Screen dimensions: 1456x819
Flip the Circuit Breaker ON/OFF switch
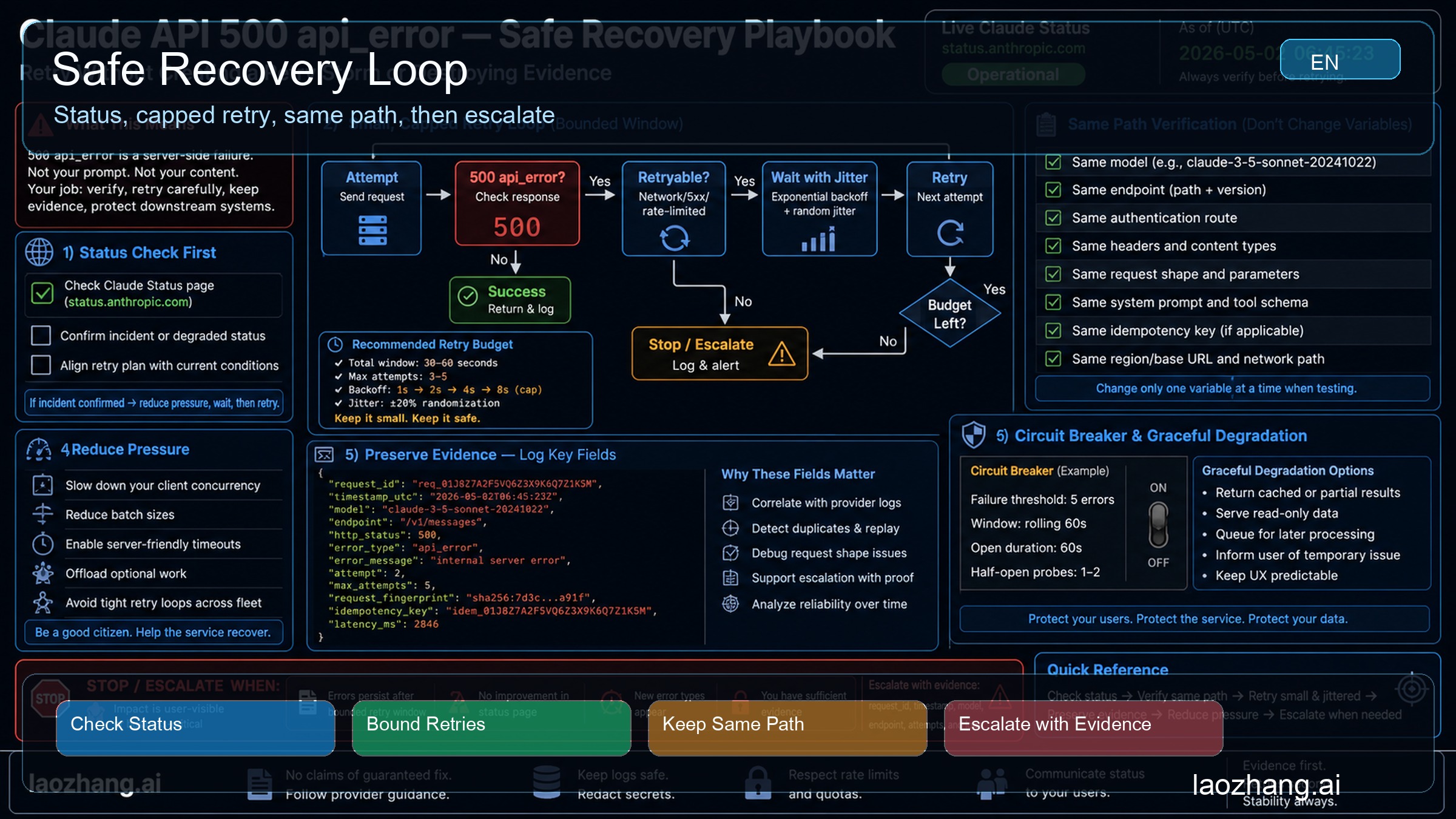[x=1158, y=525]
